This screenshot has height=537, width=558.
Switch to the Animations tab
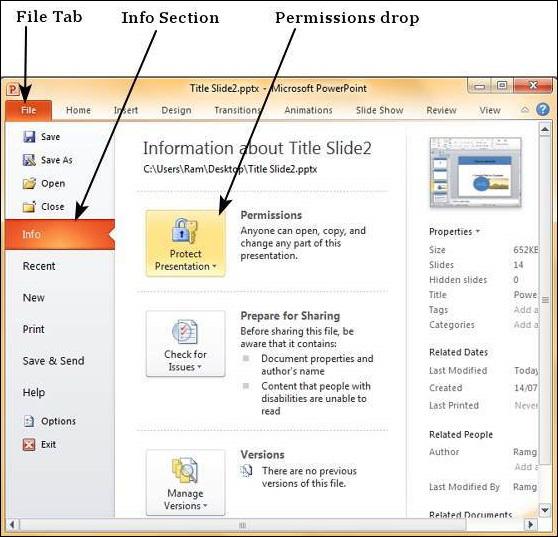[x=308, y=110]
